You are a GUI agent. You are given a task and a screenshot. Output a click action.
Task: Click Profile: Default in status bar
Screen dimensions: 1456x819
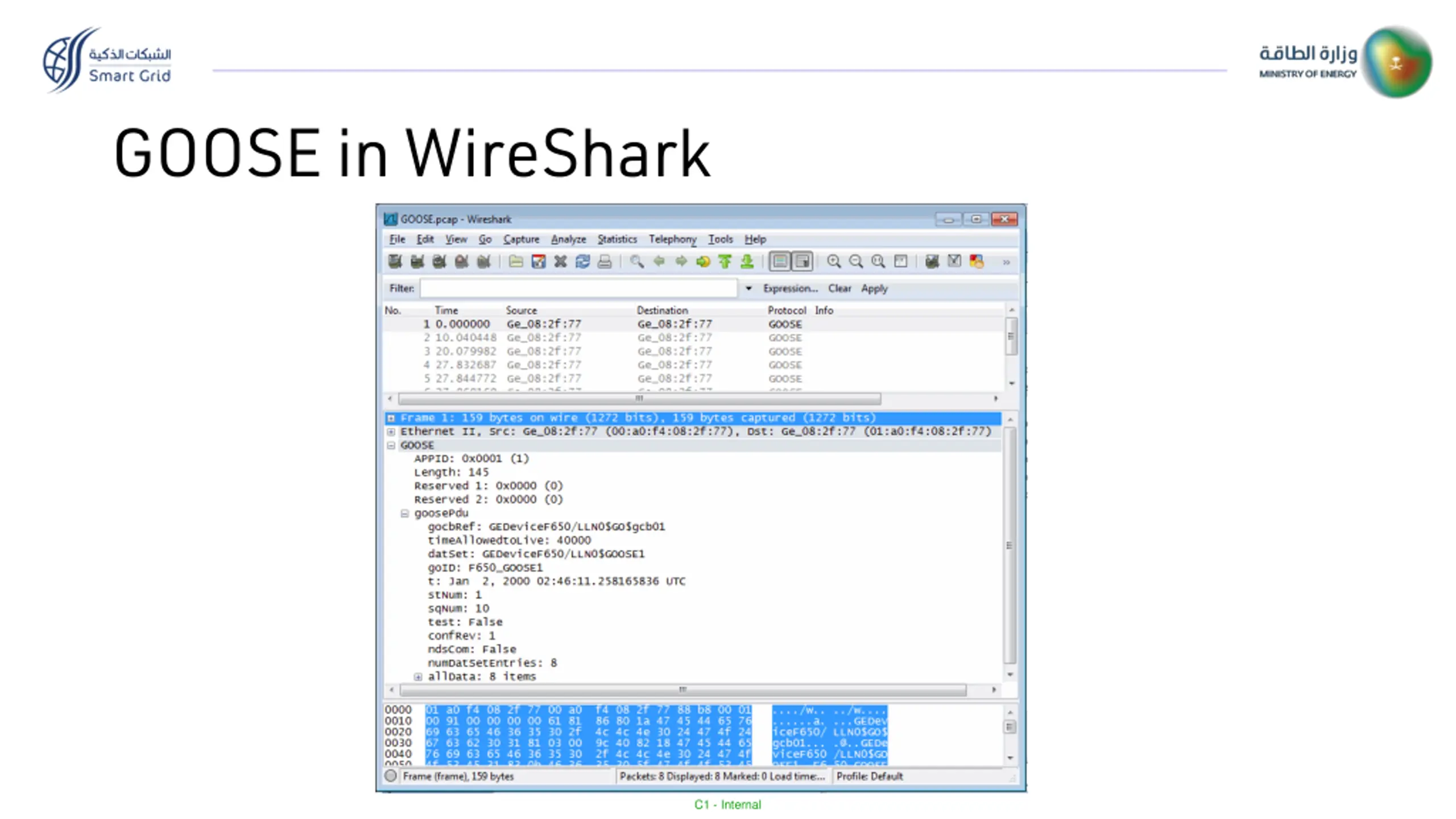869,776
